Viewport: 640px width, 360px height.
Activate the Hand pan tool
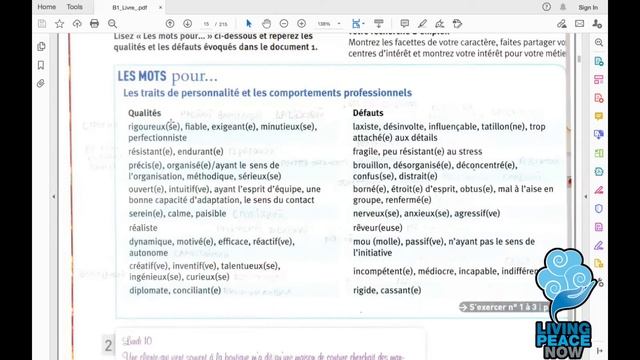pos(267,24)
